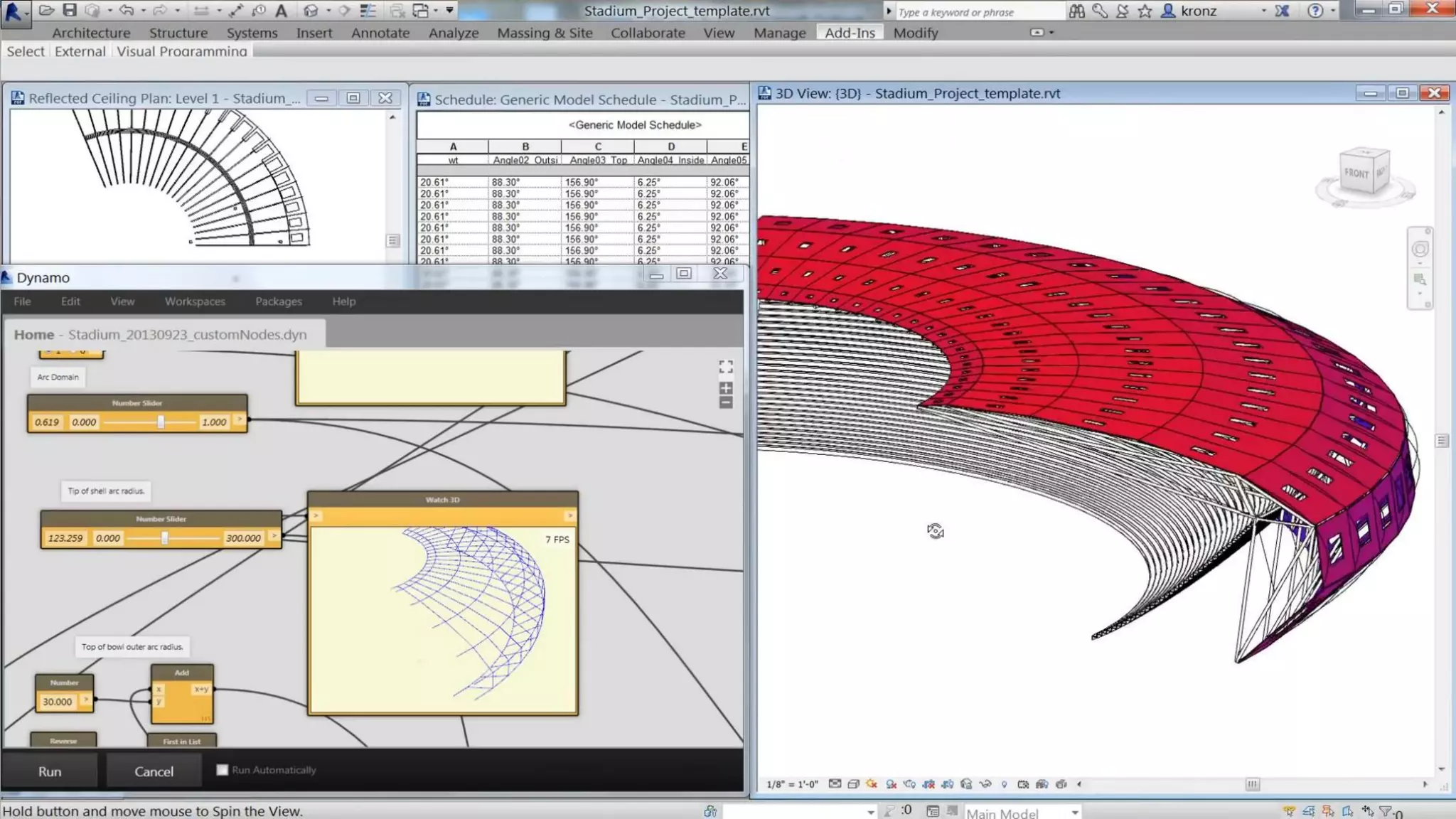This screenshot has width=1456, height=819.
Task: Click the Cancel button in Dynamo
Action: click(x=154, y=771)
